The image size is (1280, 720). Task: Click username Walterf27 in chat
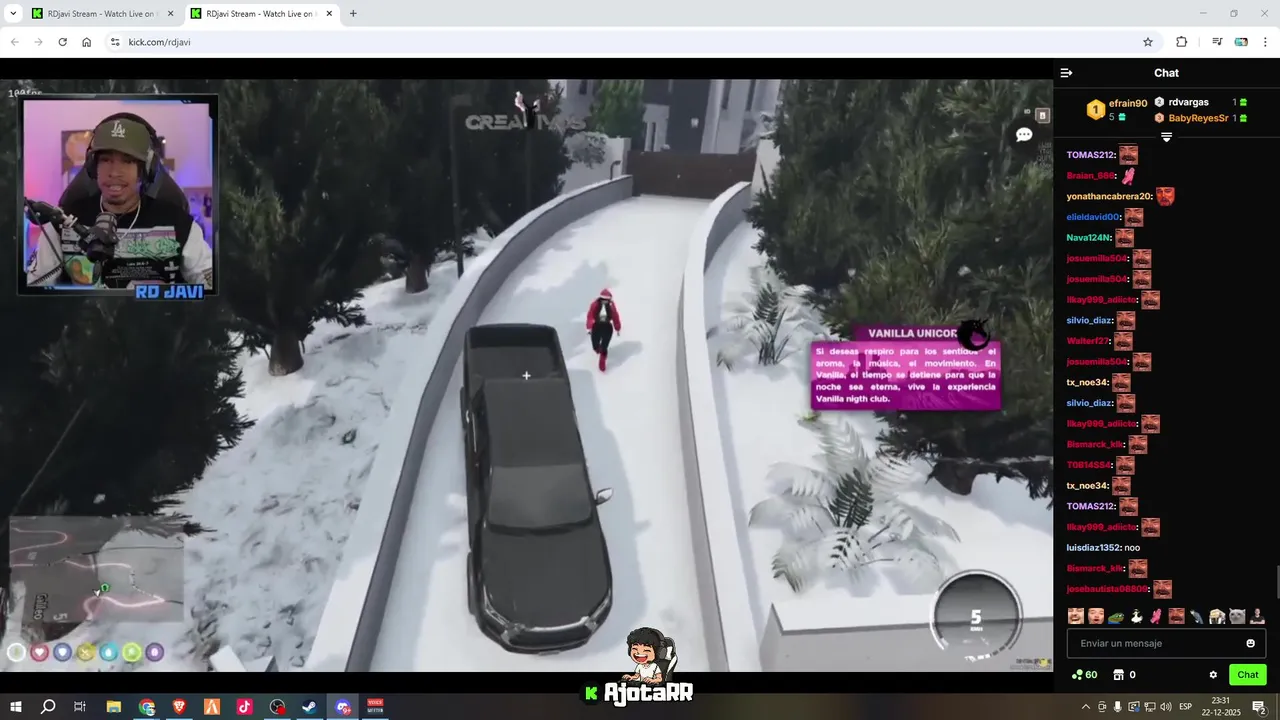[1088, 341]
